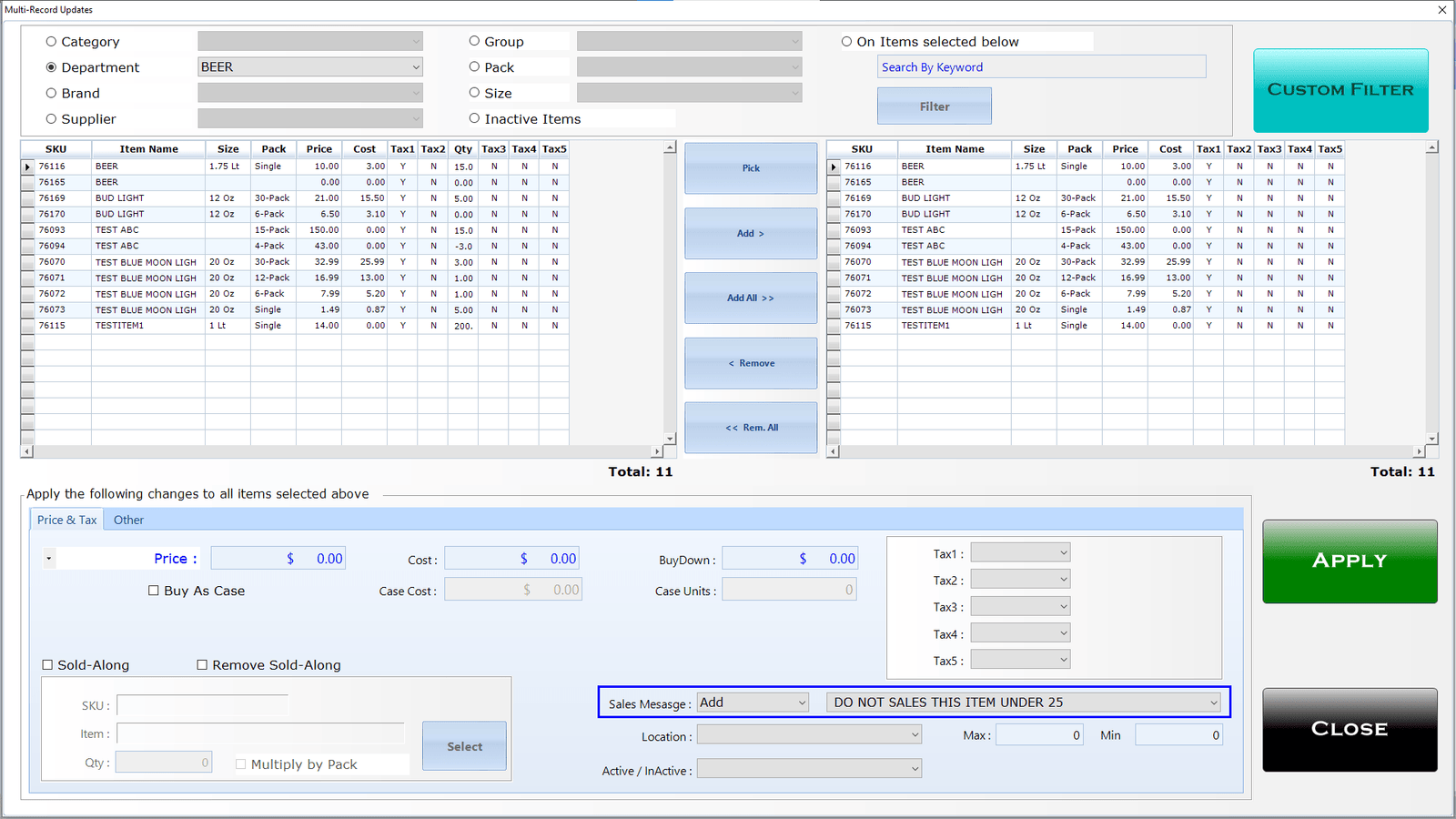Click the small arrow beside the Price label

(48, 559)
